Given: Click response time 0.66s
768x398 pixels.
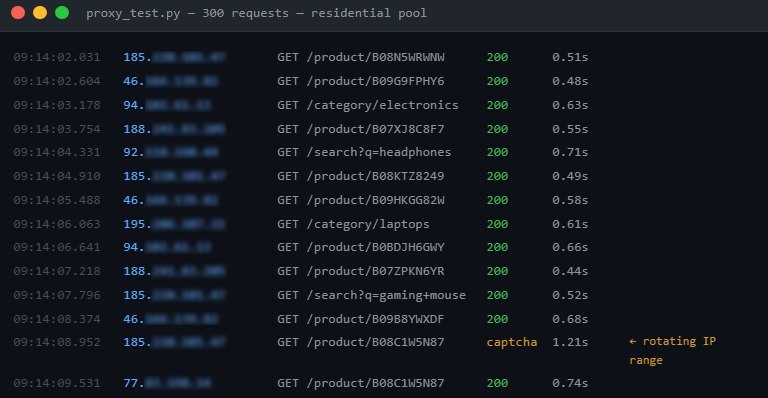Looking at the screenshot, I should (570, 247).
